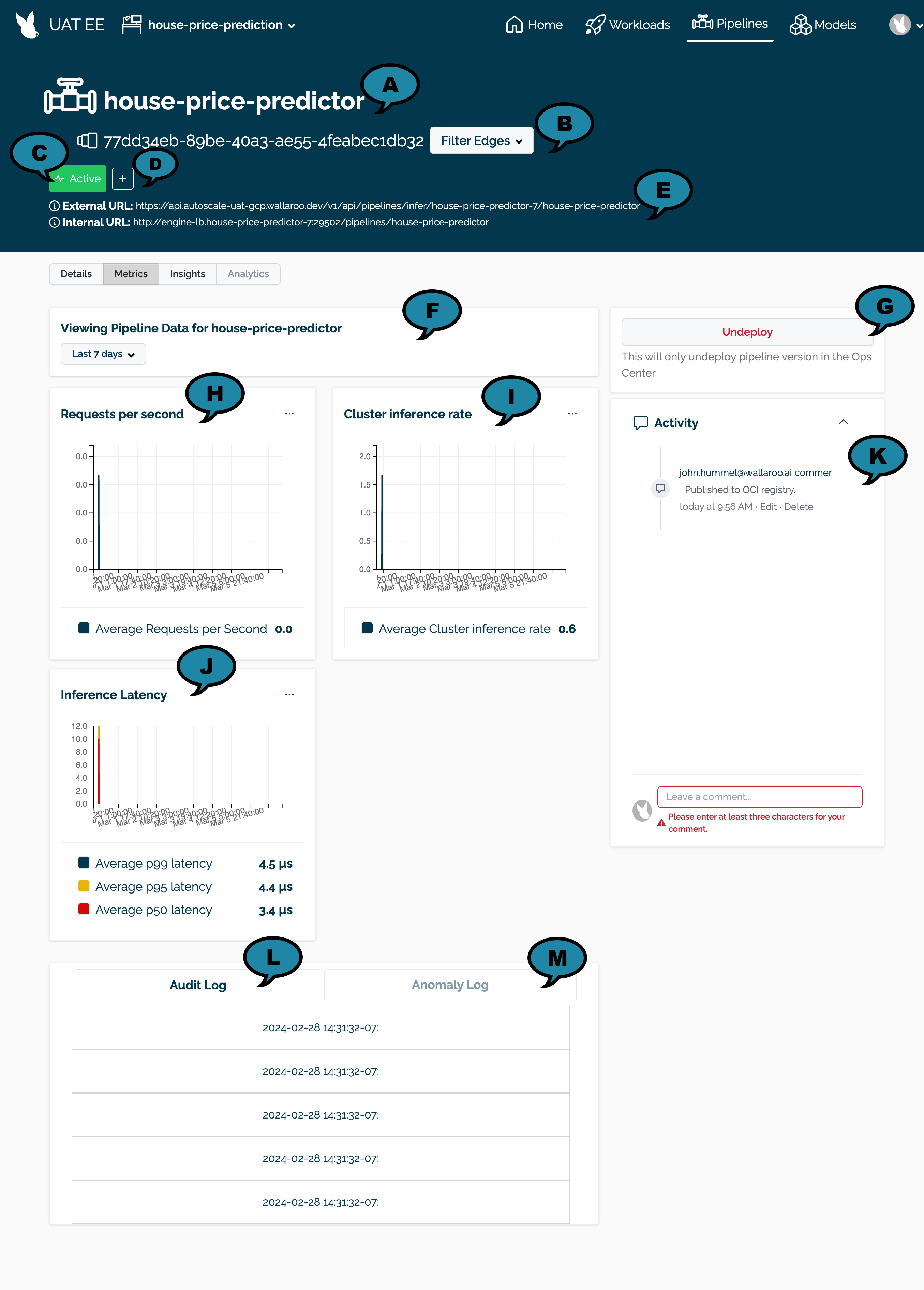
Task: Click the Audit Log tab
Action: coord(197,984)
